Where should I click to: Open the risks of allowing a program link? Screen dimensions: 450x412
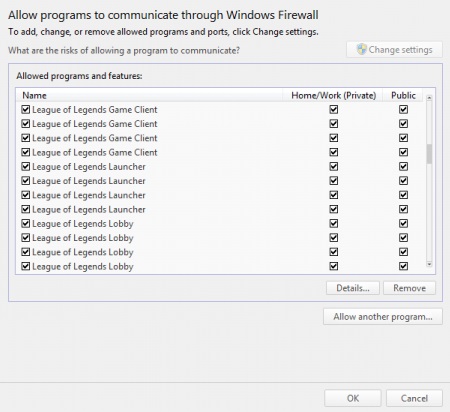click(x=124, y=51)
